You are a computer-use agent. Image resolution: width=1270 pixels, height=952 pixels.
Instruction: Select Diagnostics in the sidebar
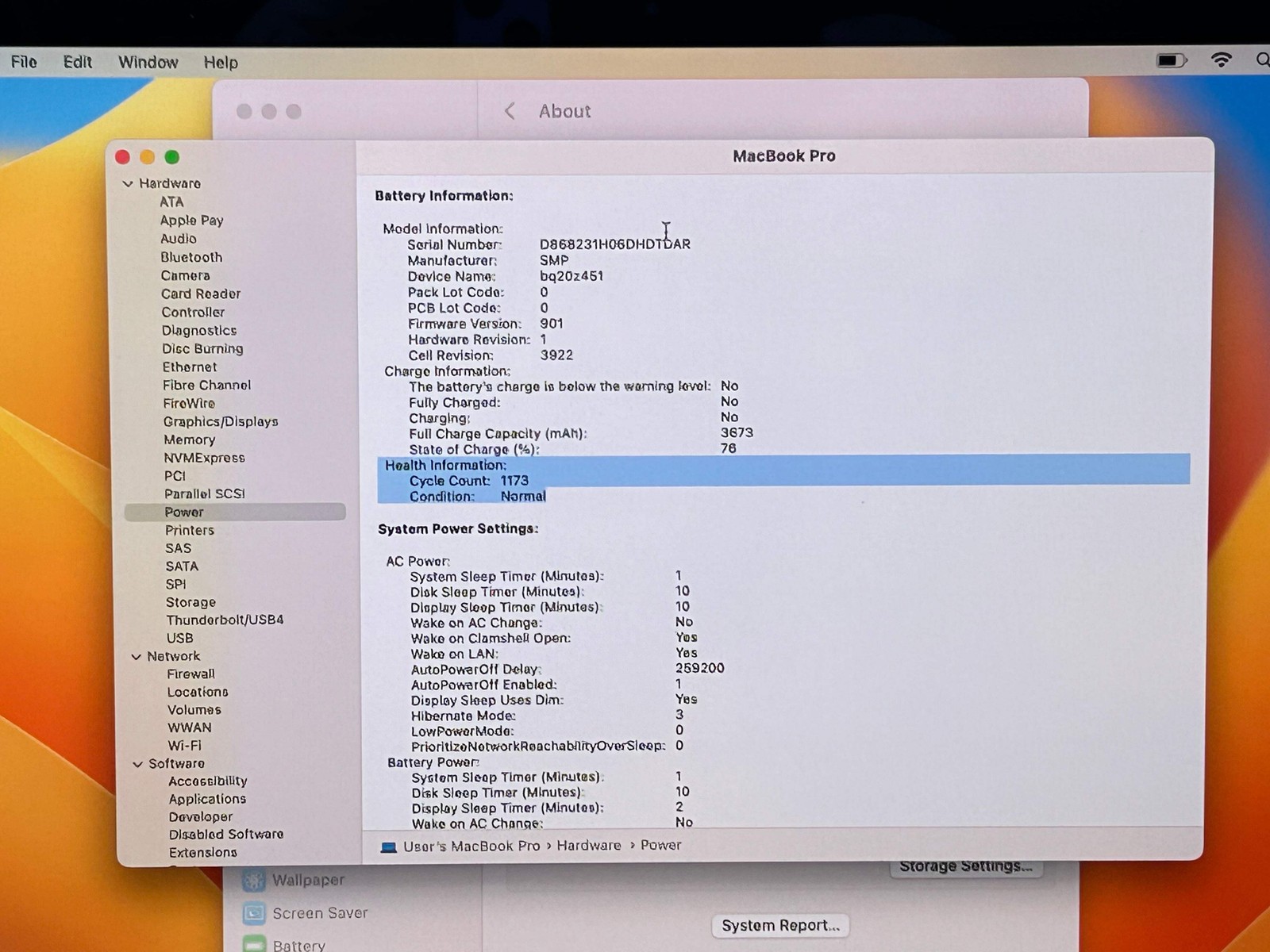199,330
